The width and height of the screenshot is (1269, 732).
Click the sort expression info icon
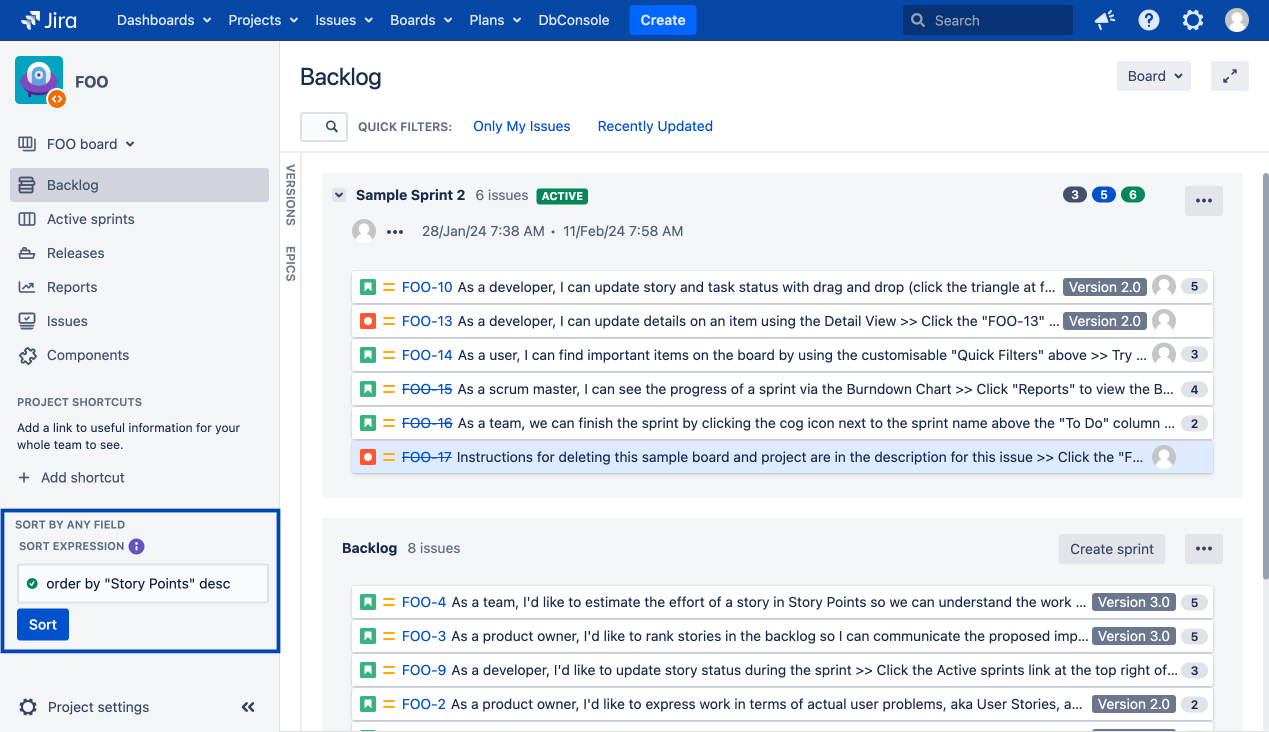[x=137, y=546]
